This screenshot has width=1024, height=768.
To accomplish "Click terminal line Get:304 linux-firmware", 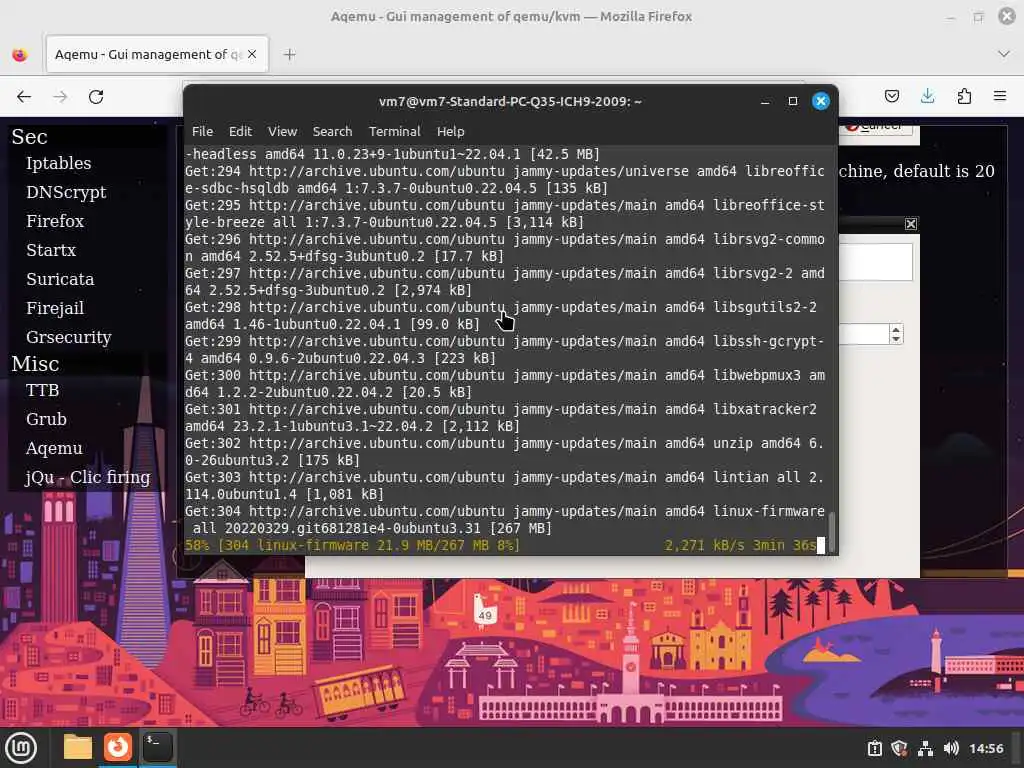I will [x=504, y=520].
